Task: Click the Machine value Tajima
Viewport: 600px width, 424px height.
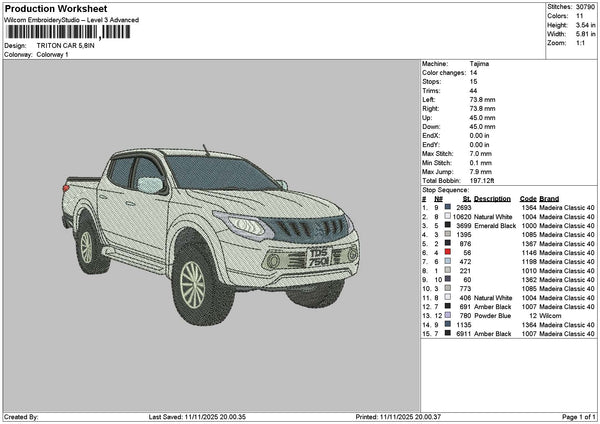Action: (478, 63)
